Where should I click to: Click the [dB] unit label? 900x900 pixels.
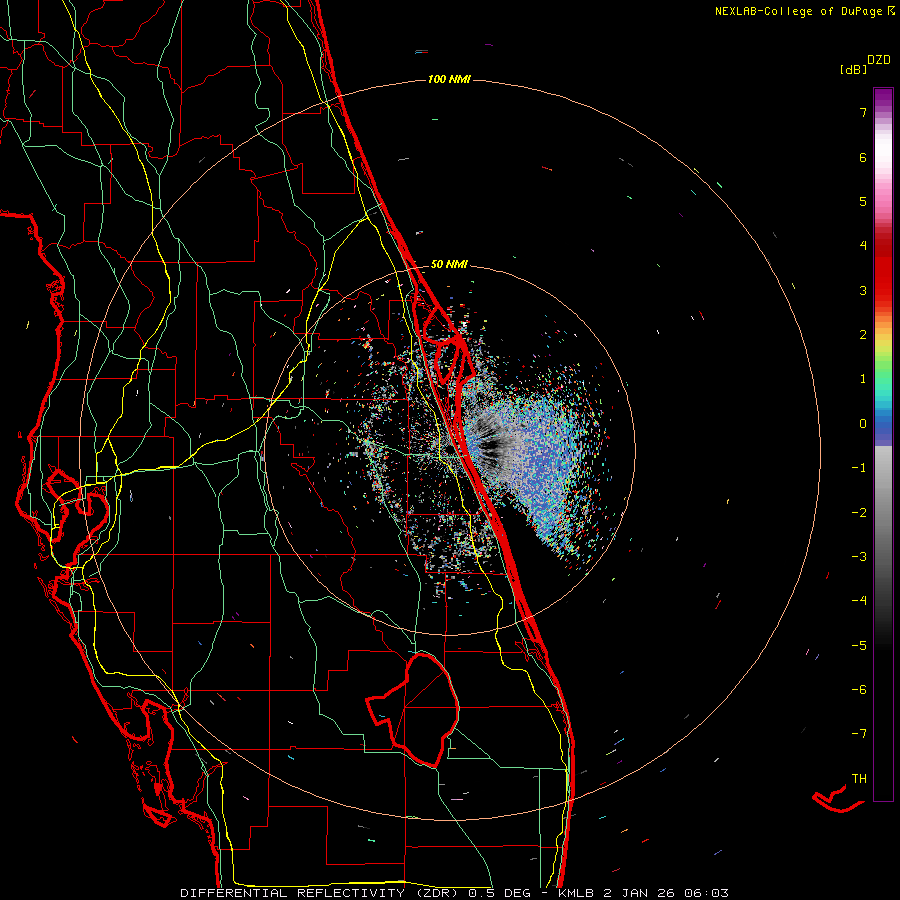click(x=853, y=69)
